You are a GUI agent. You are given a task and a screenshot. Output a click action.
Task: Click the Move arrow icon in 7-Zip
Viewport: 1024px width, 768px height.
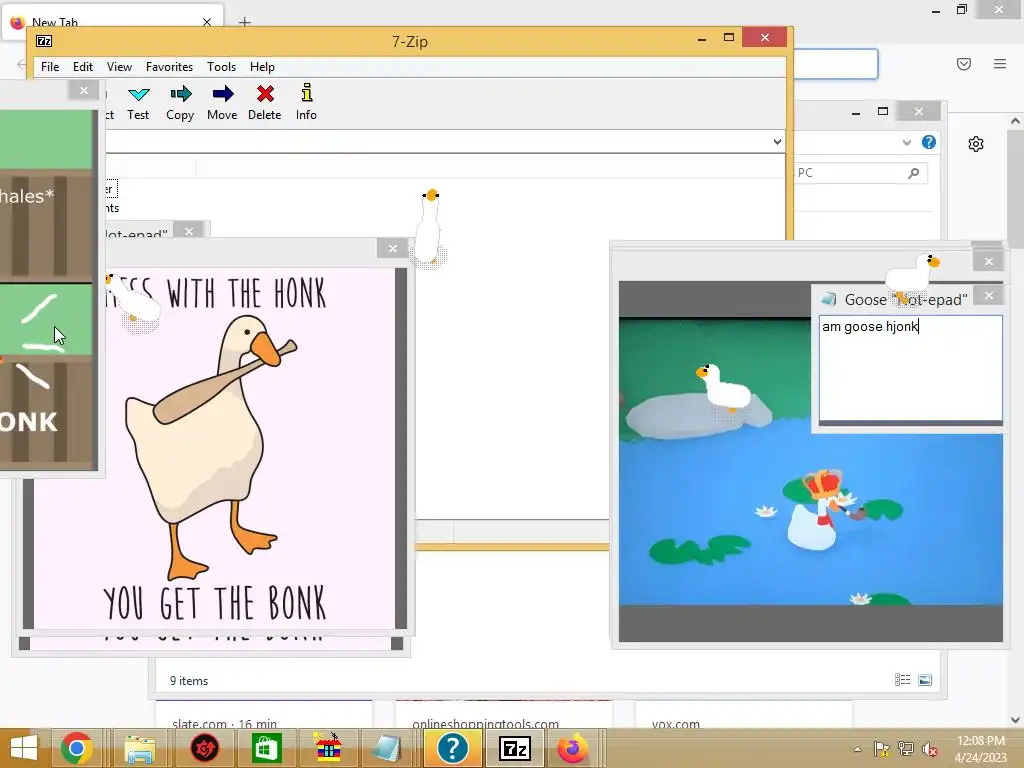tap(223, 94)
